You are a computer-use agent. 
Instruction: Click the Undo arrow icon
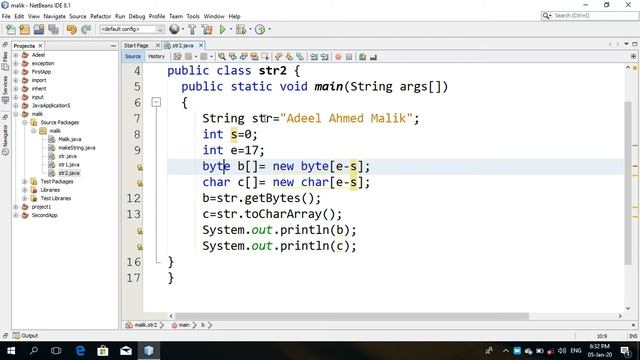tap(71, 29)
